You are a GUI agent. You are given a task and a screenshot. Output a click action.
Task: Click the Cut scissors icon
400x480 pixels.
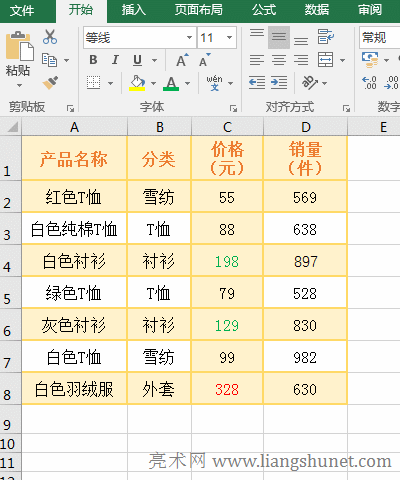[50, 37]
